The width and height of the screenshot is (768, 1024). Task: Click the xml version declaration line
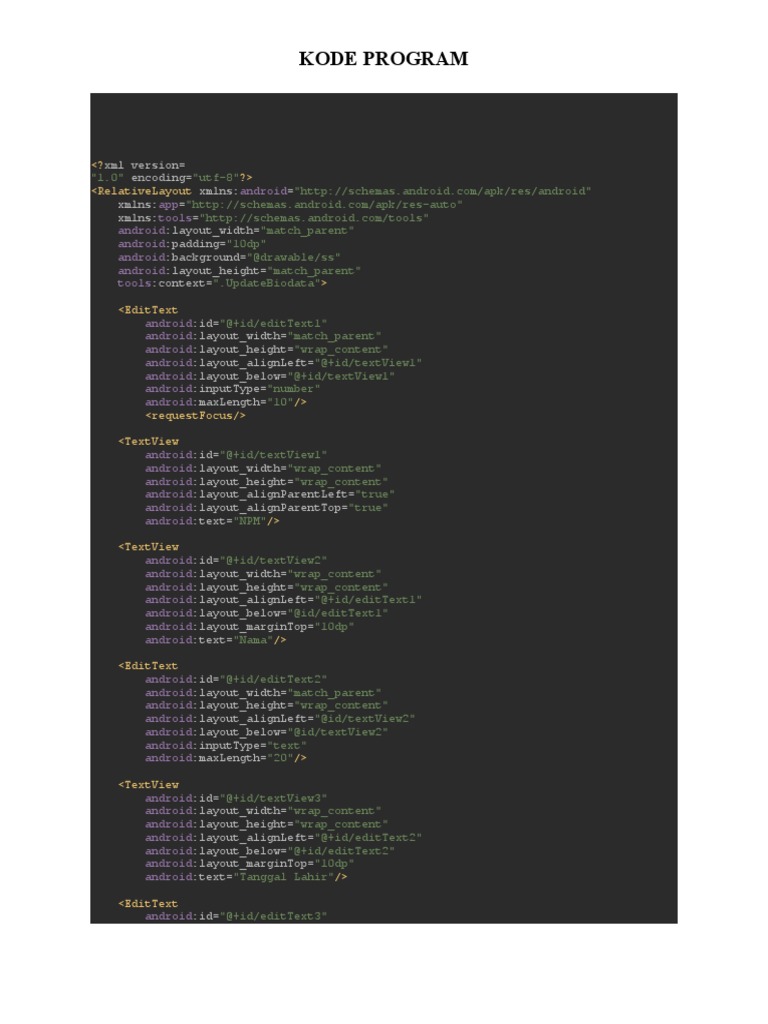pos(138,164)
